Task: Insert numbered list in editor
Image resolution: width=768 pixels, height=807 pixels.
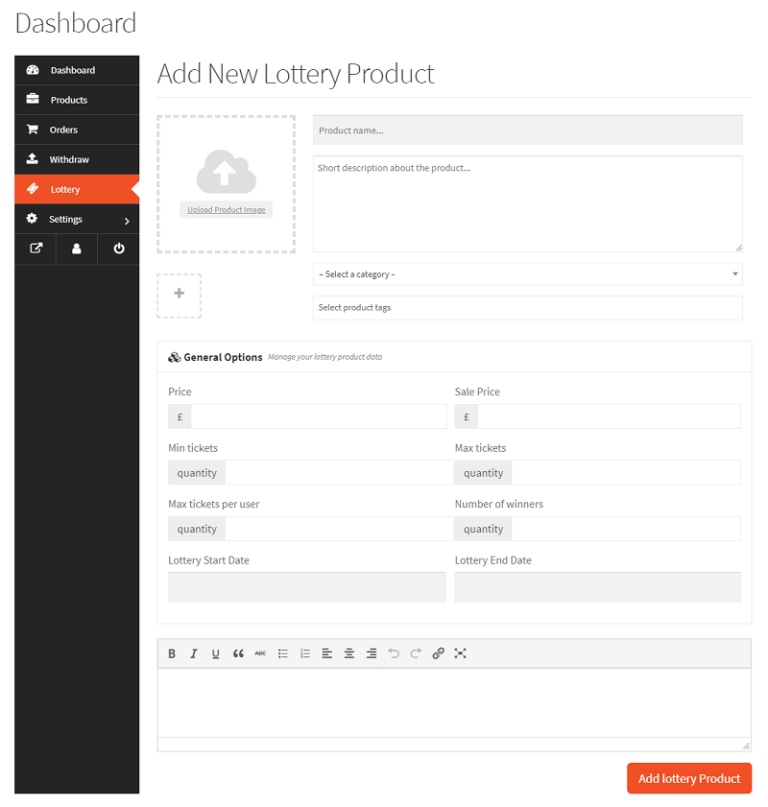Action: 305,654
